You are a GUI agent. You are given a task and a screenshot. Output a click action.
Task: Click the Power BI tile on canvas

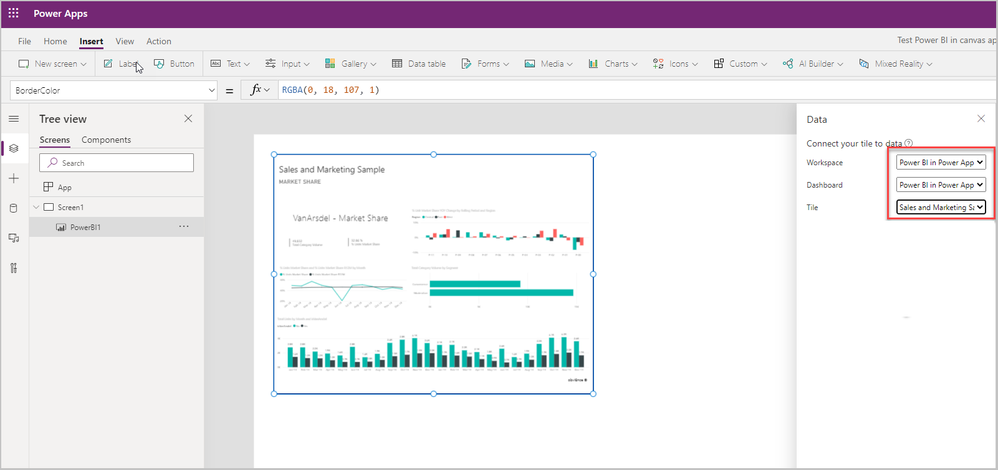click(x=433, y=274)
